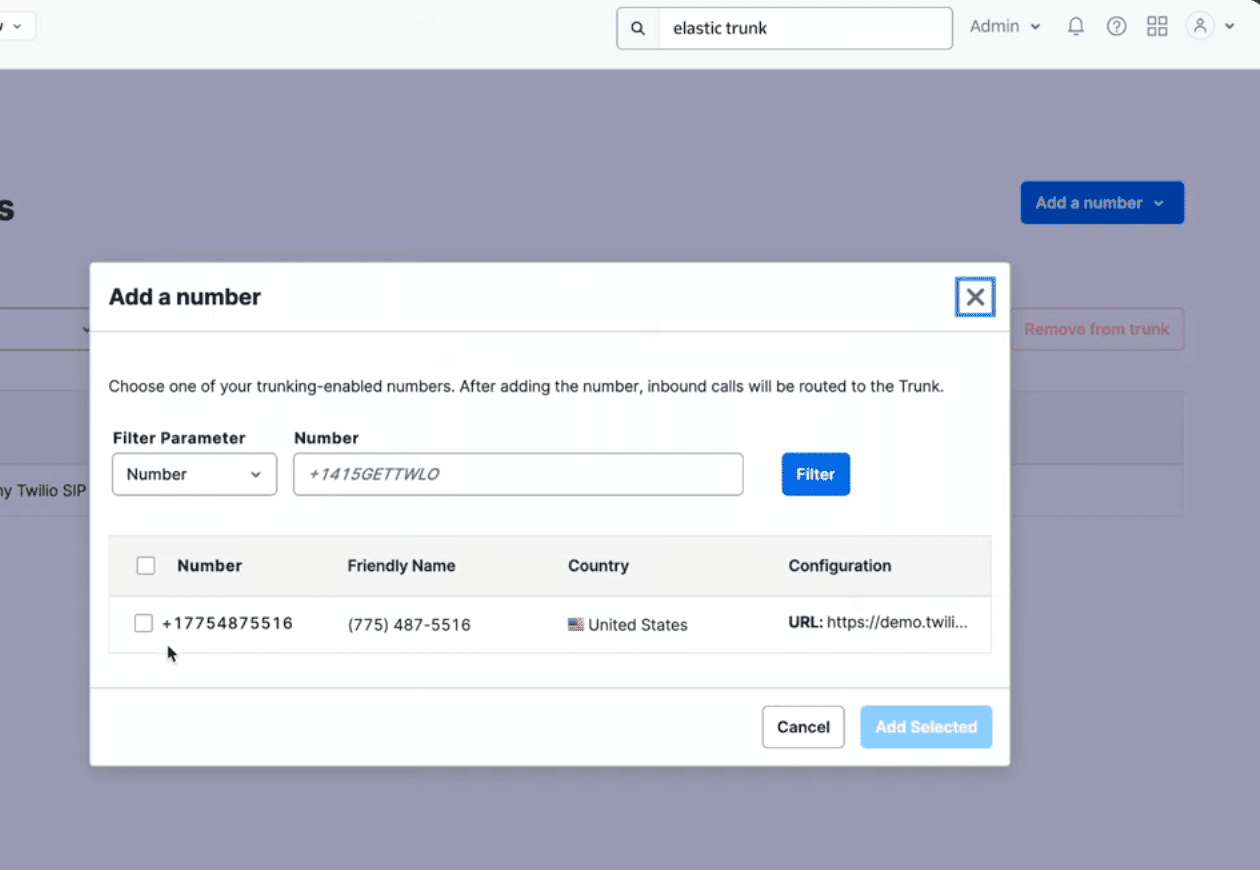1260x870 pixels.
Task: Click the Number filter input field
Action: pos(517,474)
